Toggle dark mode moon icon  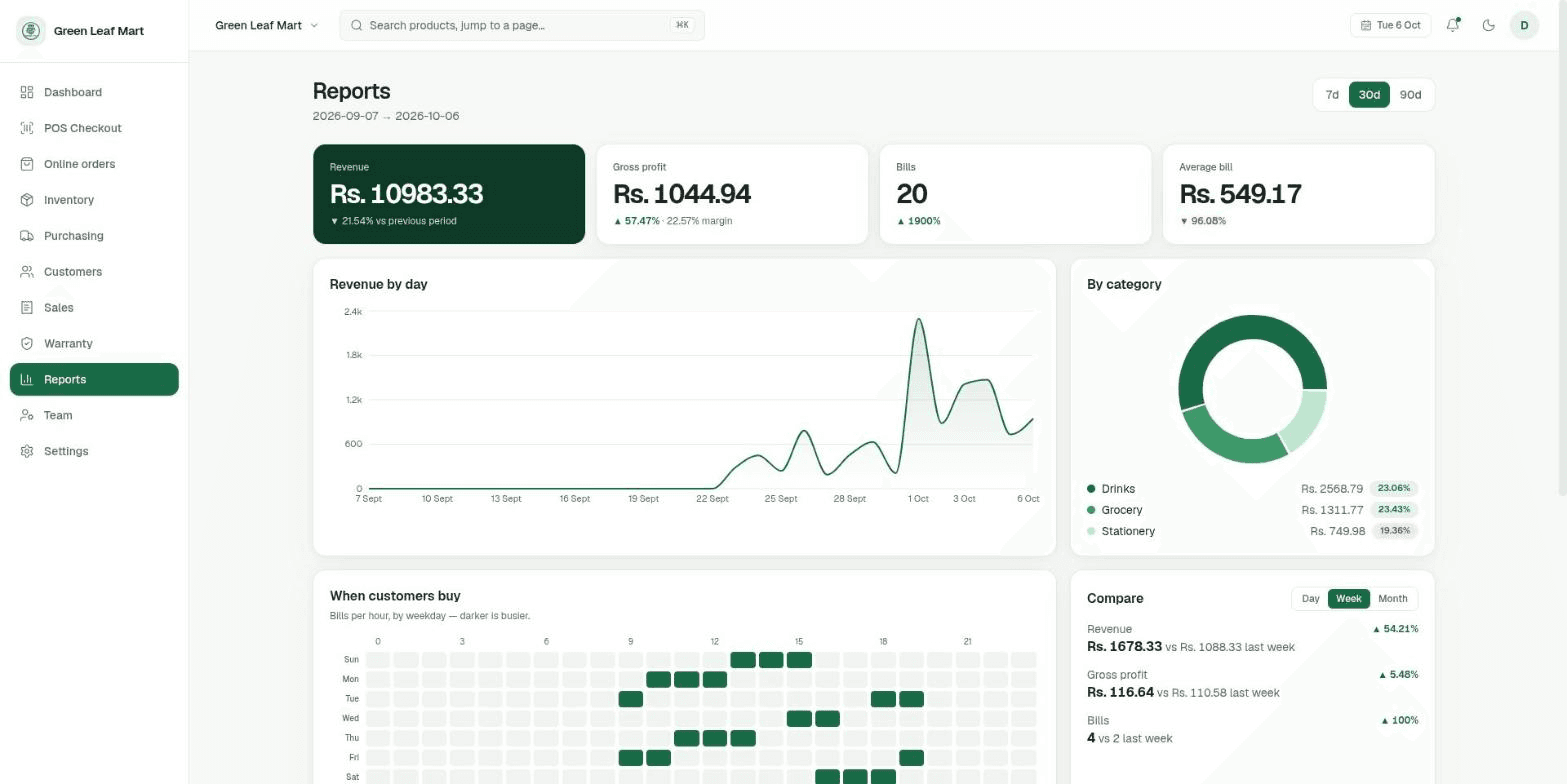coord(1488,25)
